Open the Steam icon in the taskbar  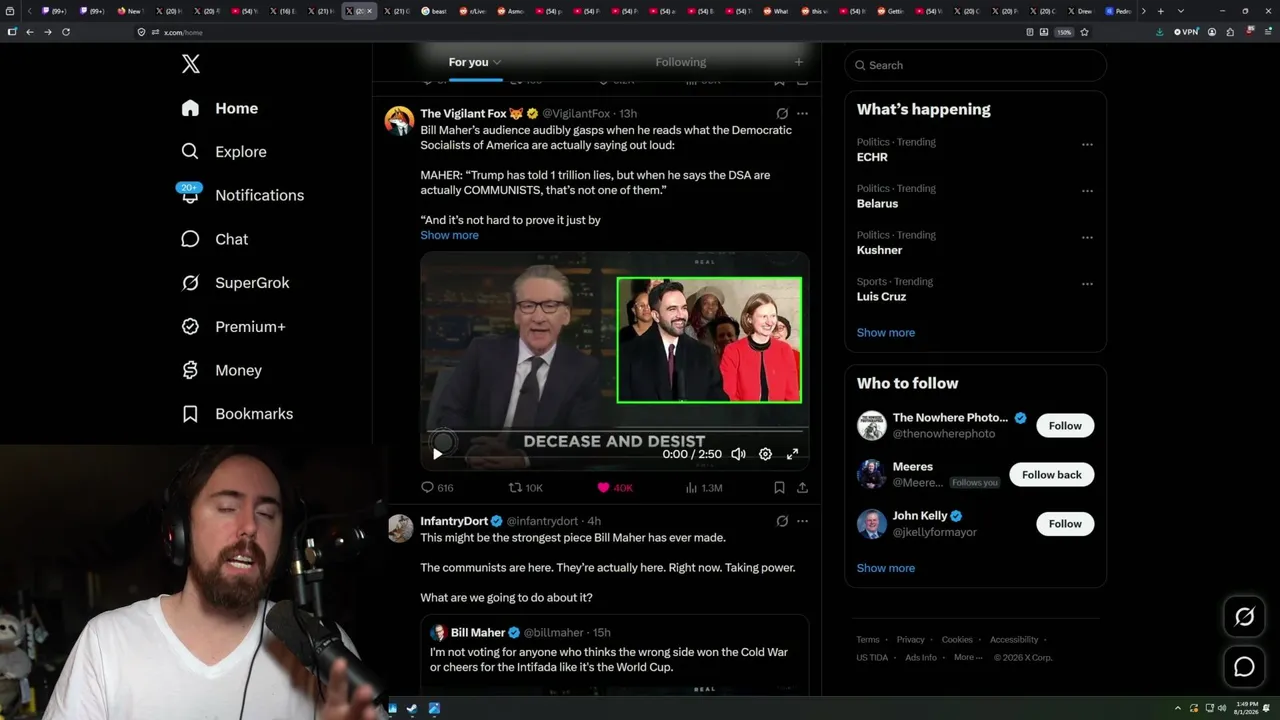(x=413, y=709)
